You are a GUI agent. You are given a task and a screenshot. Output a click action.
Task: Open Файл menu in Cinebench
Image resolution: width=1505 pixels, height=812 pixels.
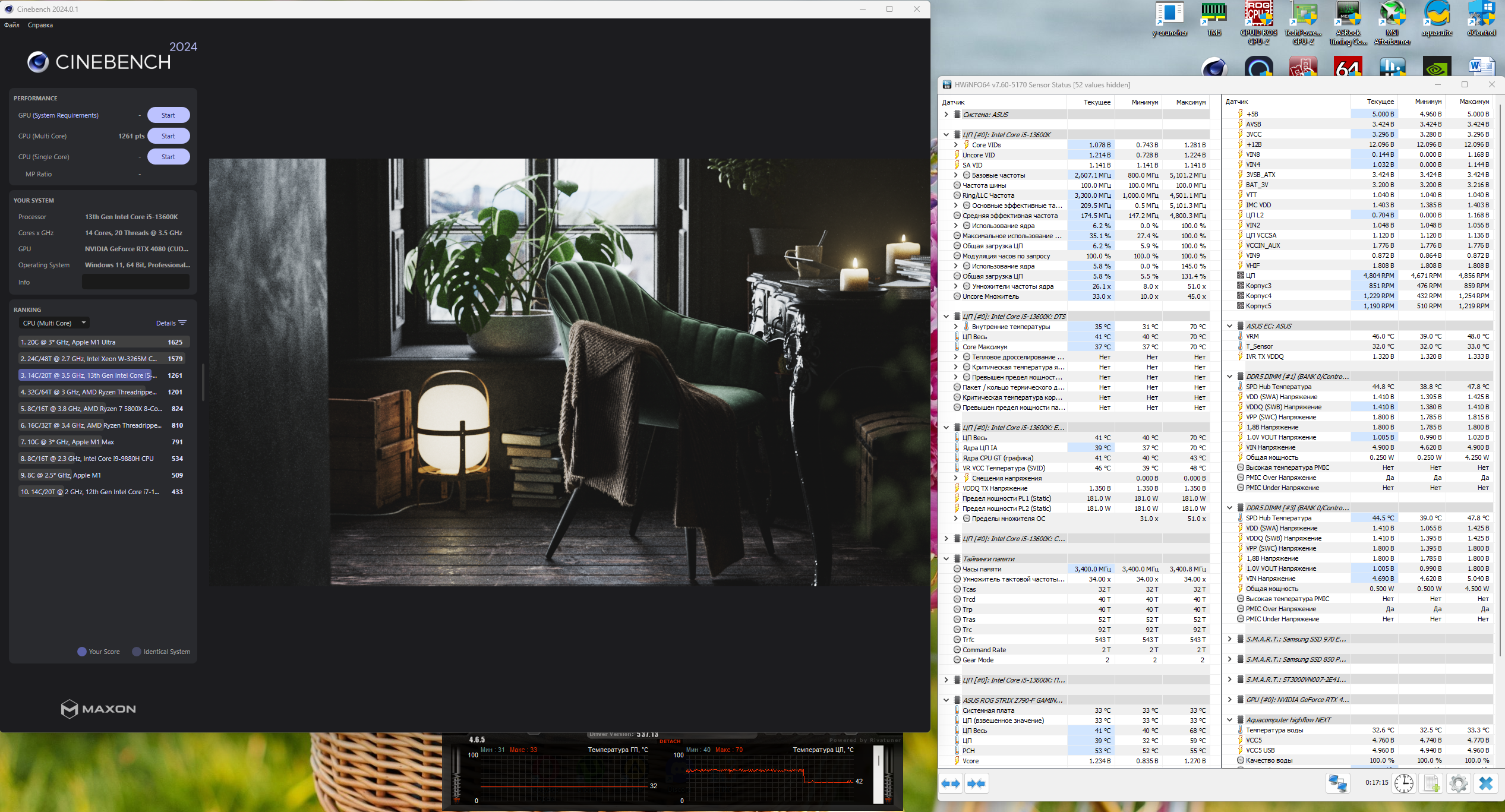point(12,25)
